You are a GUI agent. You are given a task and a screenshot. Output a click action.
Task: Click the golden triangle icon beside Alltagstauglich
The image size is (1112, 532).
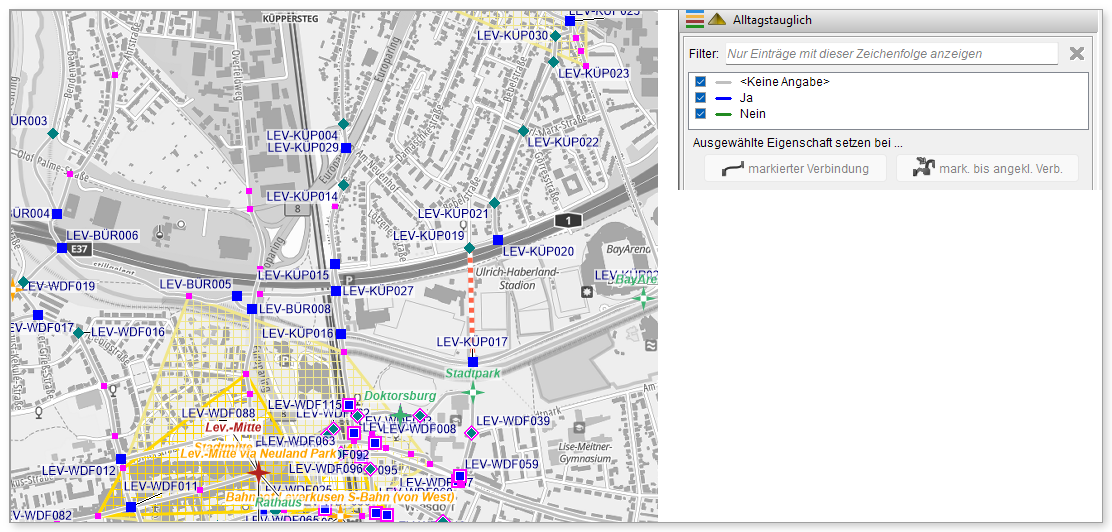coord(716,19)
